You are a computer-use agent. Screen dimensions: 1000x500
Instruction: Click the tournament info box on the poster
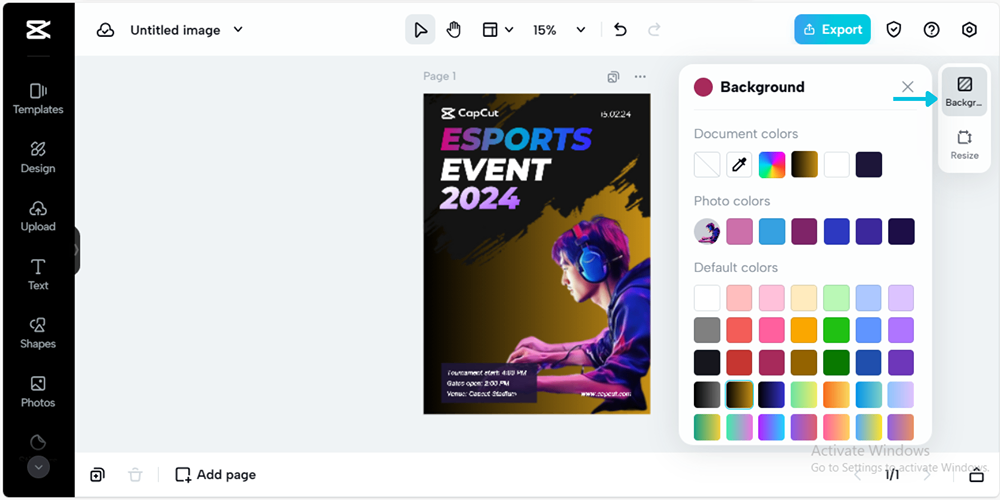(489, 383)
